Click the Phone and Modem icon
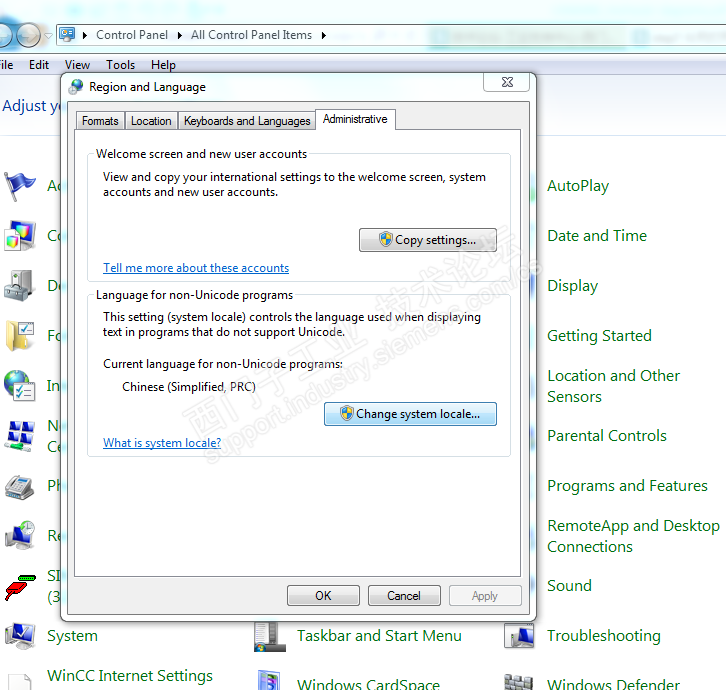The height and width of the screenshot is (690, 726). pyautogui.click(x=19, y=487)
